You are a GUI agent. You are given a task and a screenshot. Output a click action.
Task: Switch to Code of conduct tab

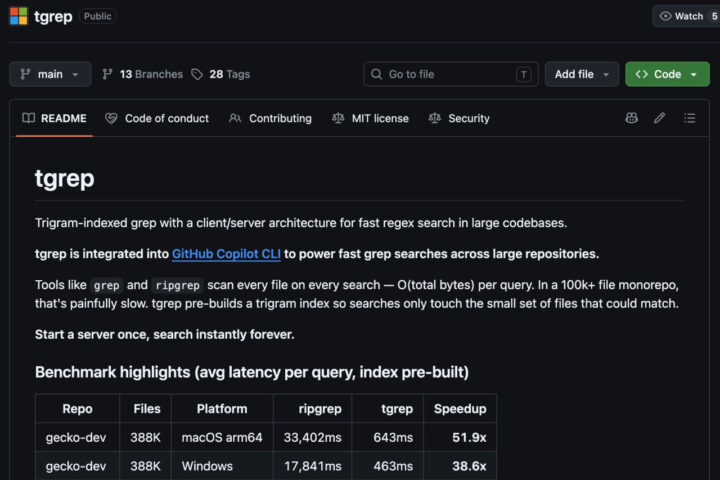point(157,119)
